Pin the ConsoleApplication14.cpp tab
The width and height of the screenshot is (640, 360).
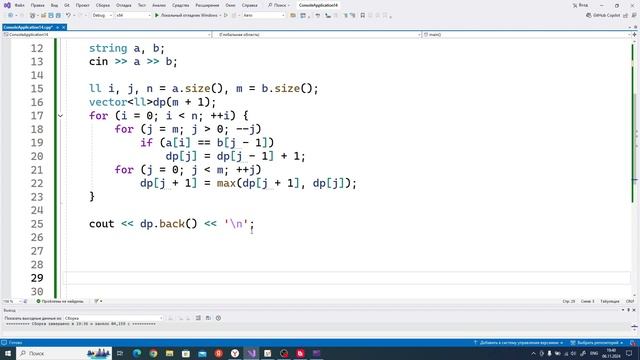[x=58, y=27]
